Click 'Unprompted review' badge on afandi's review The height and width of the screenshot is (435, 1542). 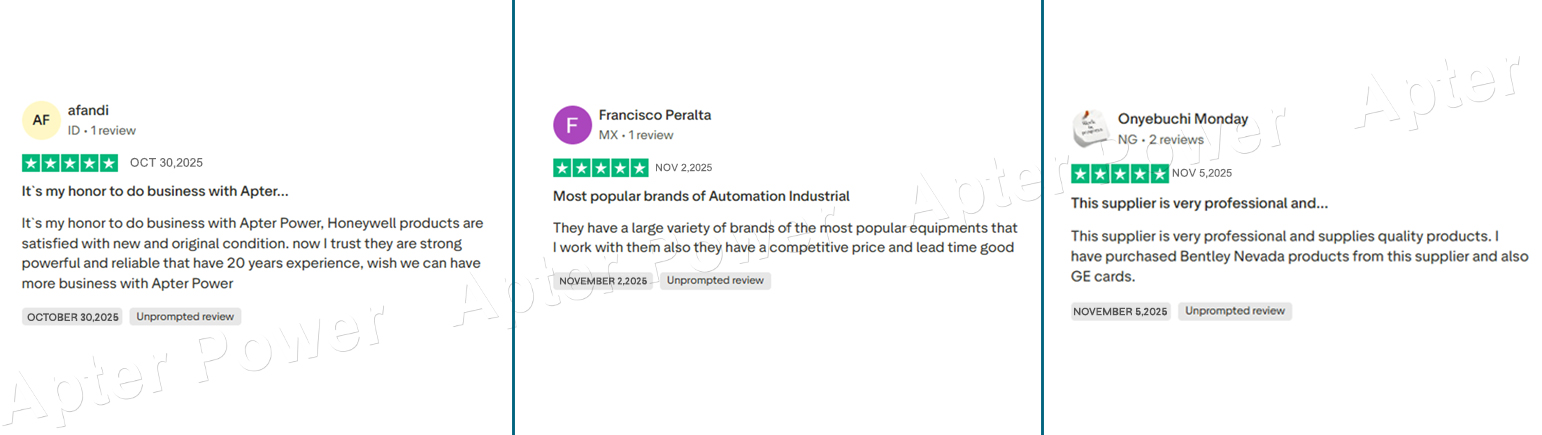(185, 317)
